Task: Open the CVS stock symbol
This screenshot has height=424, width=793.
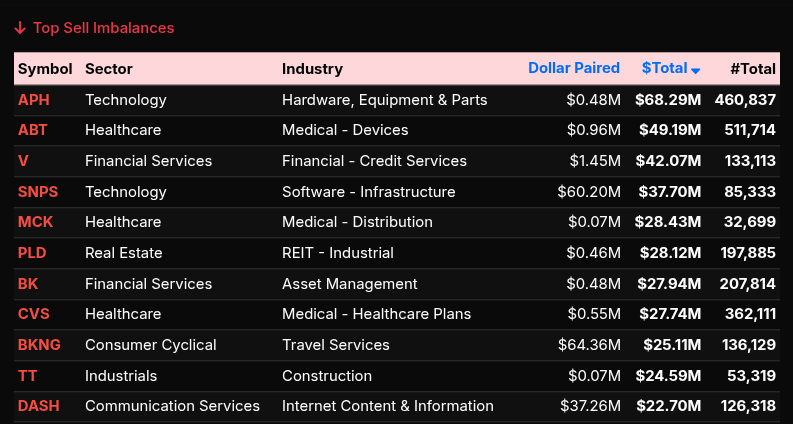Action: [33, 314]
